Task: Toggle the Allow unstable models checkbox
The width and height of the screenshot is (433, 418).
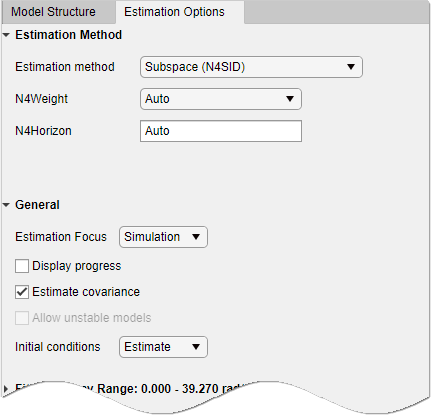Action: coord(22,318)
